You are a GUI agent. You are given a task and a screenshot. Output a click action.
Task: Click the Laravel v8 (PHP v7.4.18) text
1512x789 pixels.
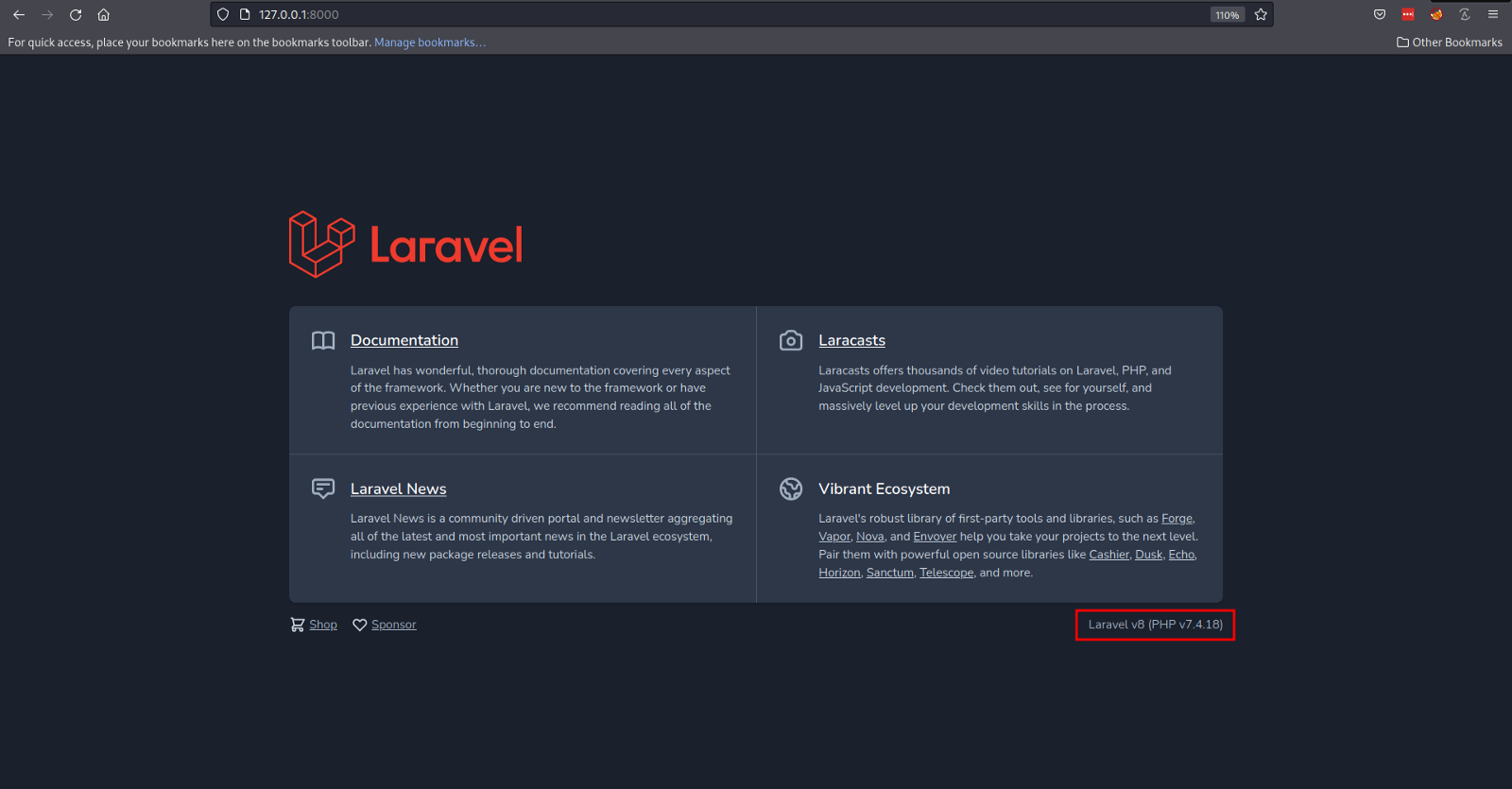(x=1155, y=625)
